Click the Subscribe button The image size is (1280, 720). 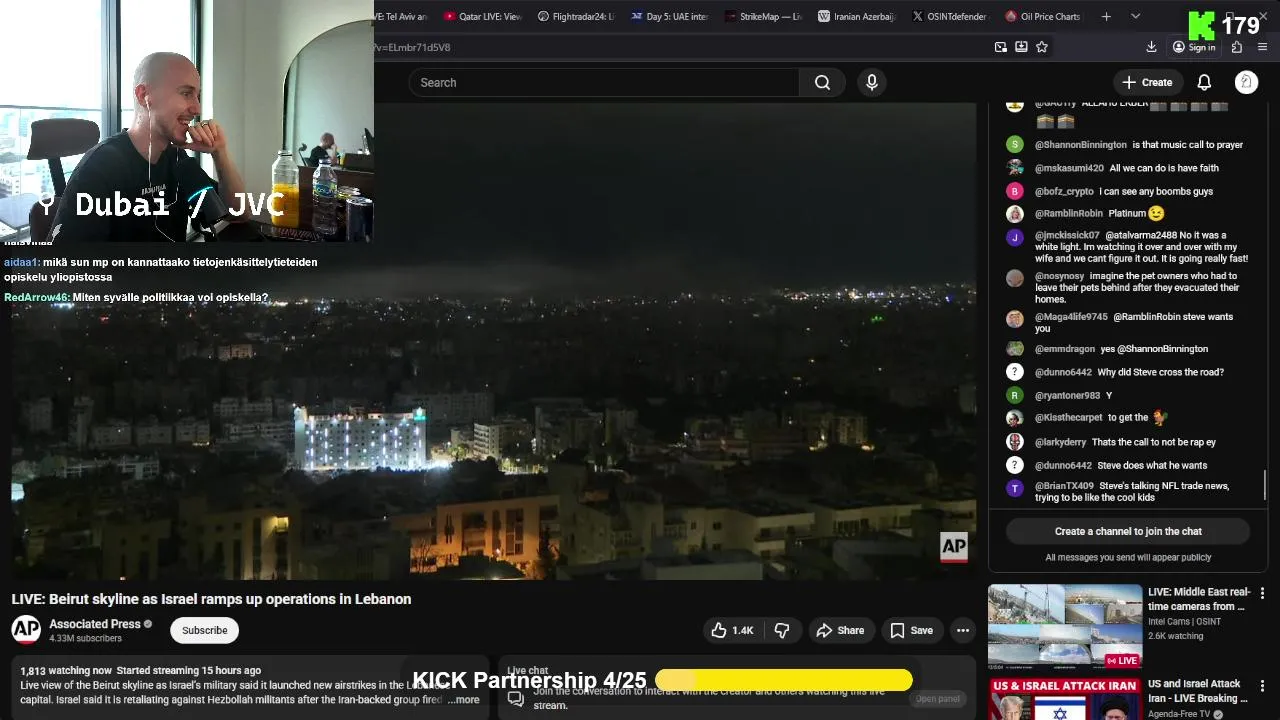coord(204,630)
